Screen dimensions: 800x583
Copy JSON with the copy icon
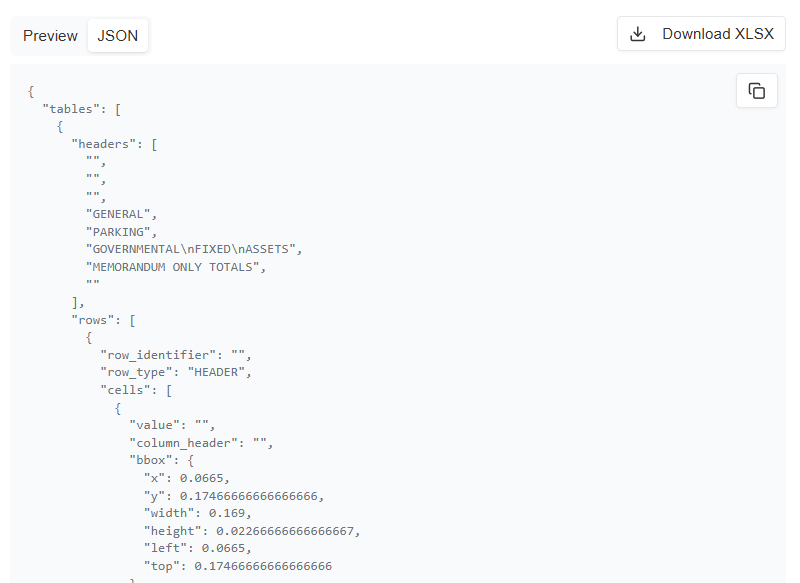click(x=757, y=91)
